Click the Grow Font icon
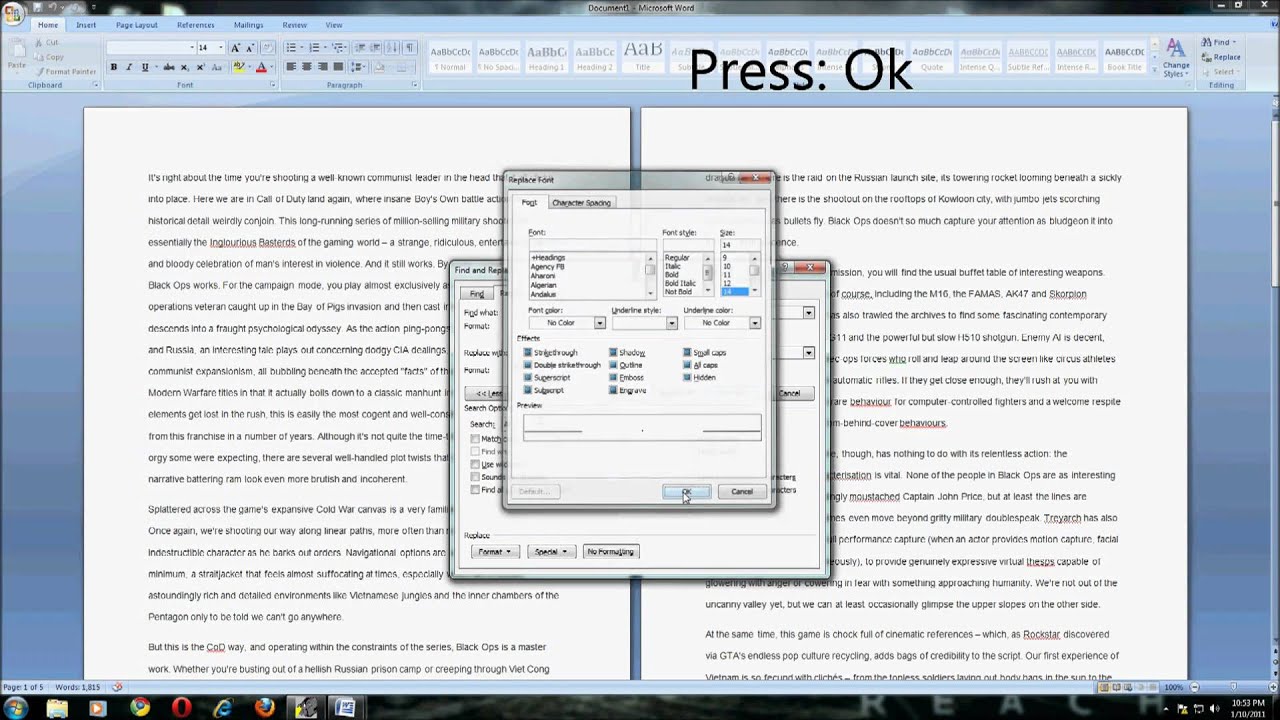 pyautogui.click(x=236, y=47)
